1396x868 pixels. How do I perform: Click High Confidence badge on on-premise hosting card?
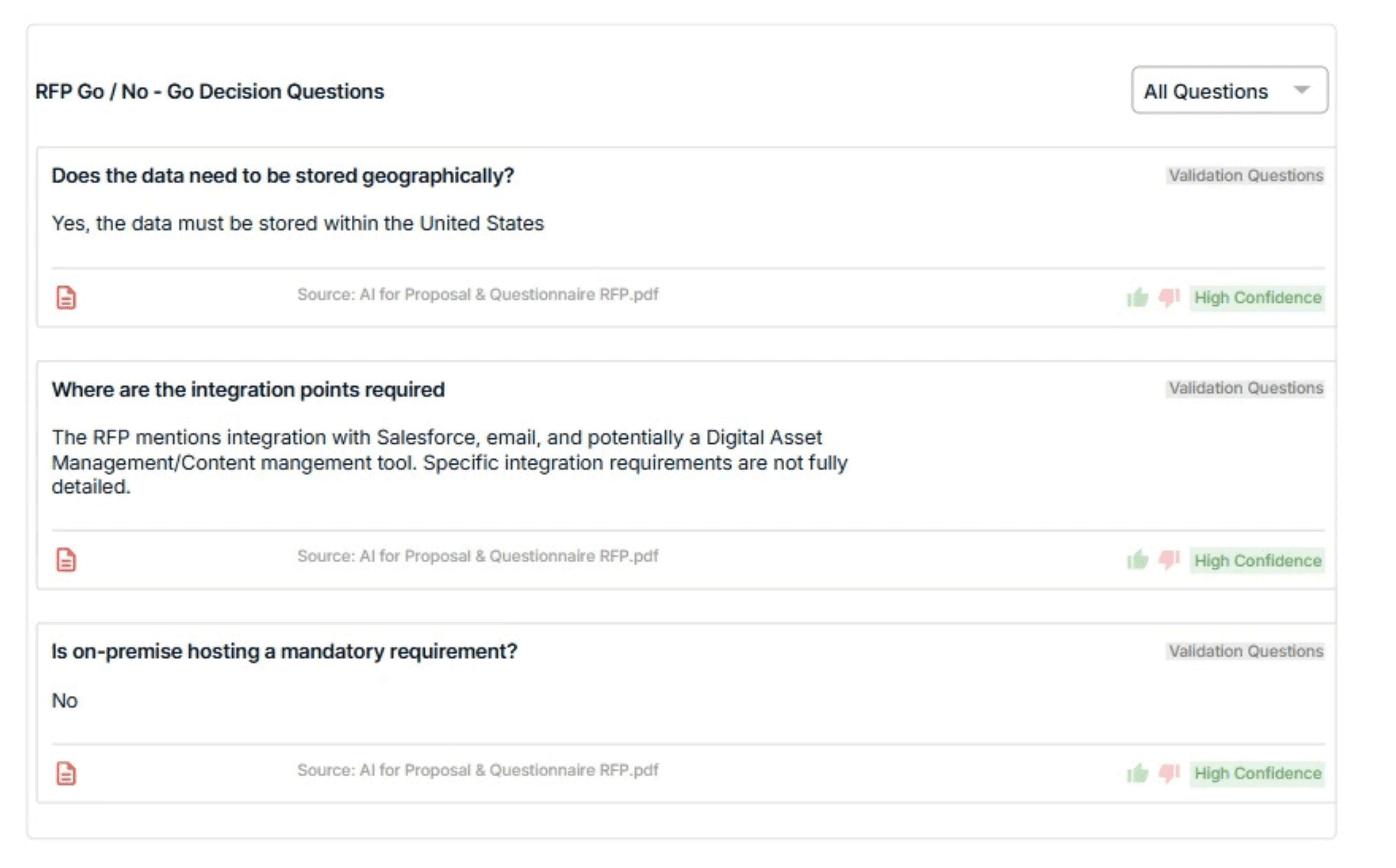pyautogui.click(x=1257, y=773)
